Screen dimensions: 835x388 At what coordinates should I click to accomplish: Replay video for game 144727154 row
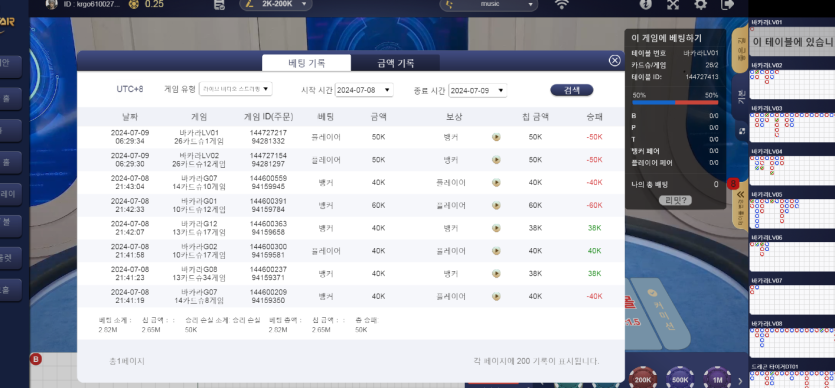point(496,160)
